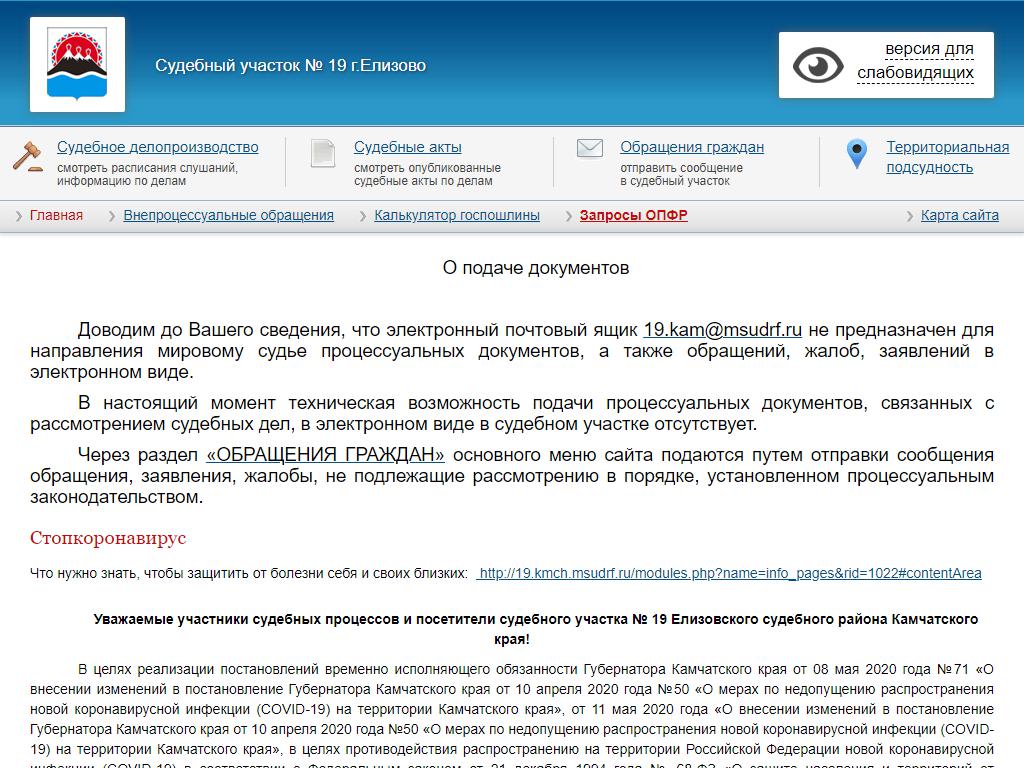The height and width of the screenshot is (768, 1024).
Task: Click the envelope icon for citizen appeals
Action: pos(590,149)
